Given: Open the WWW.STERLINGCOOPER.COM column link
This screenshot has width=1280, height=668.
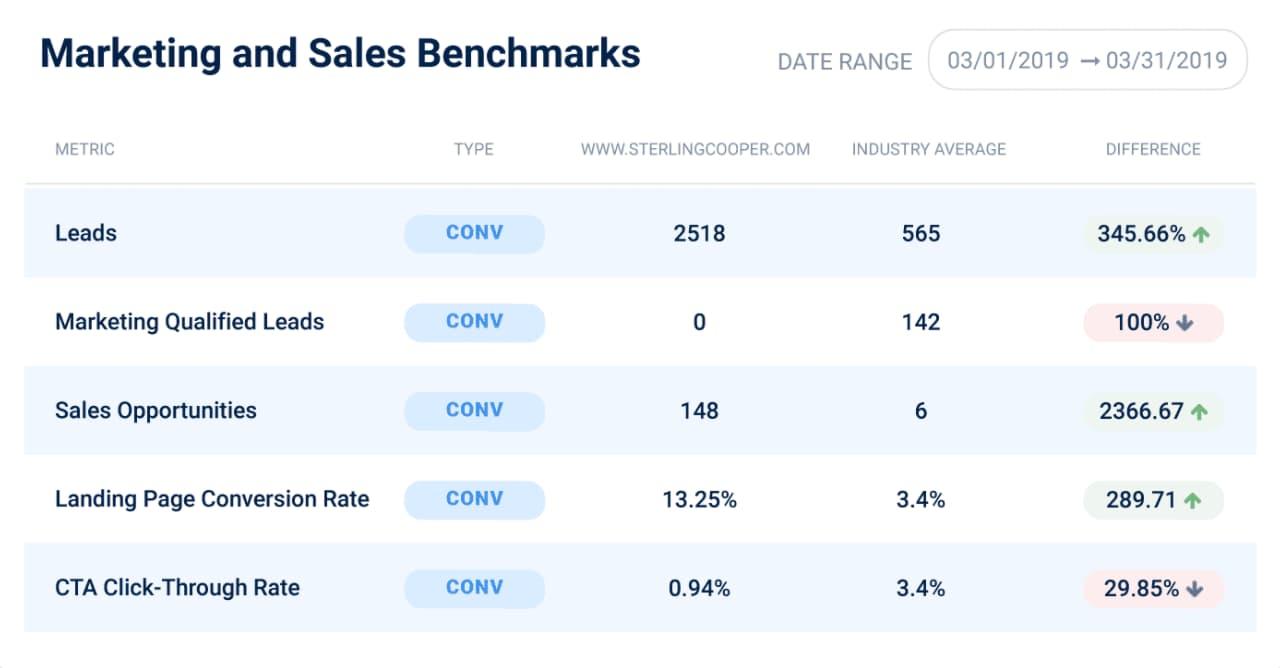Looking at the screenshot, I should 697,149.
